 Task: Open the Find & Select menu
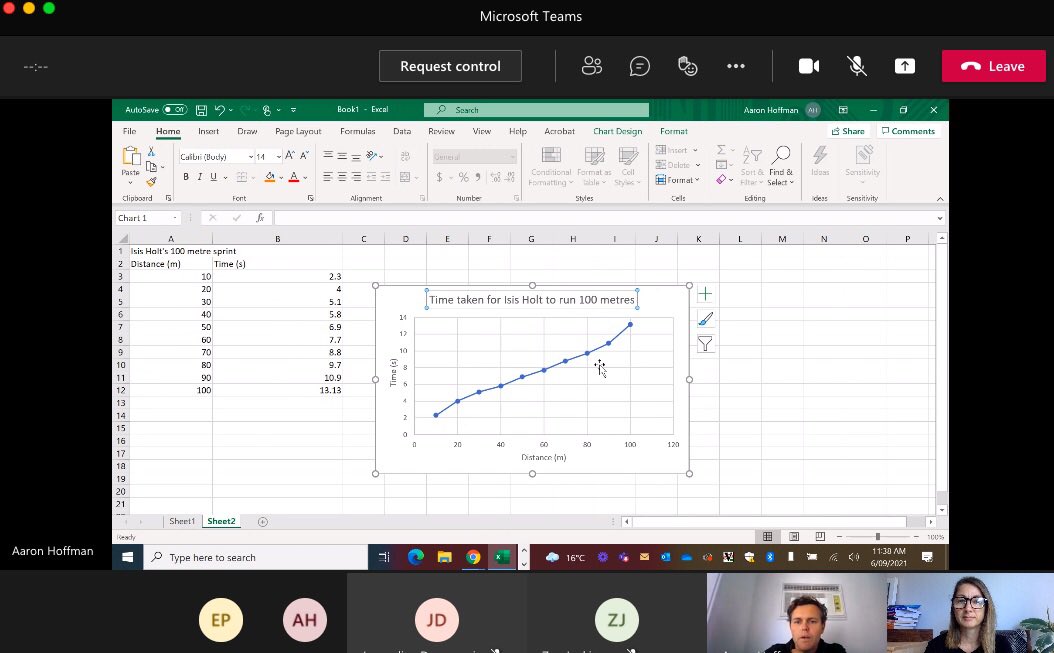pyautogui.click(x=780, y=165)
